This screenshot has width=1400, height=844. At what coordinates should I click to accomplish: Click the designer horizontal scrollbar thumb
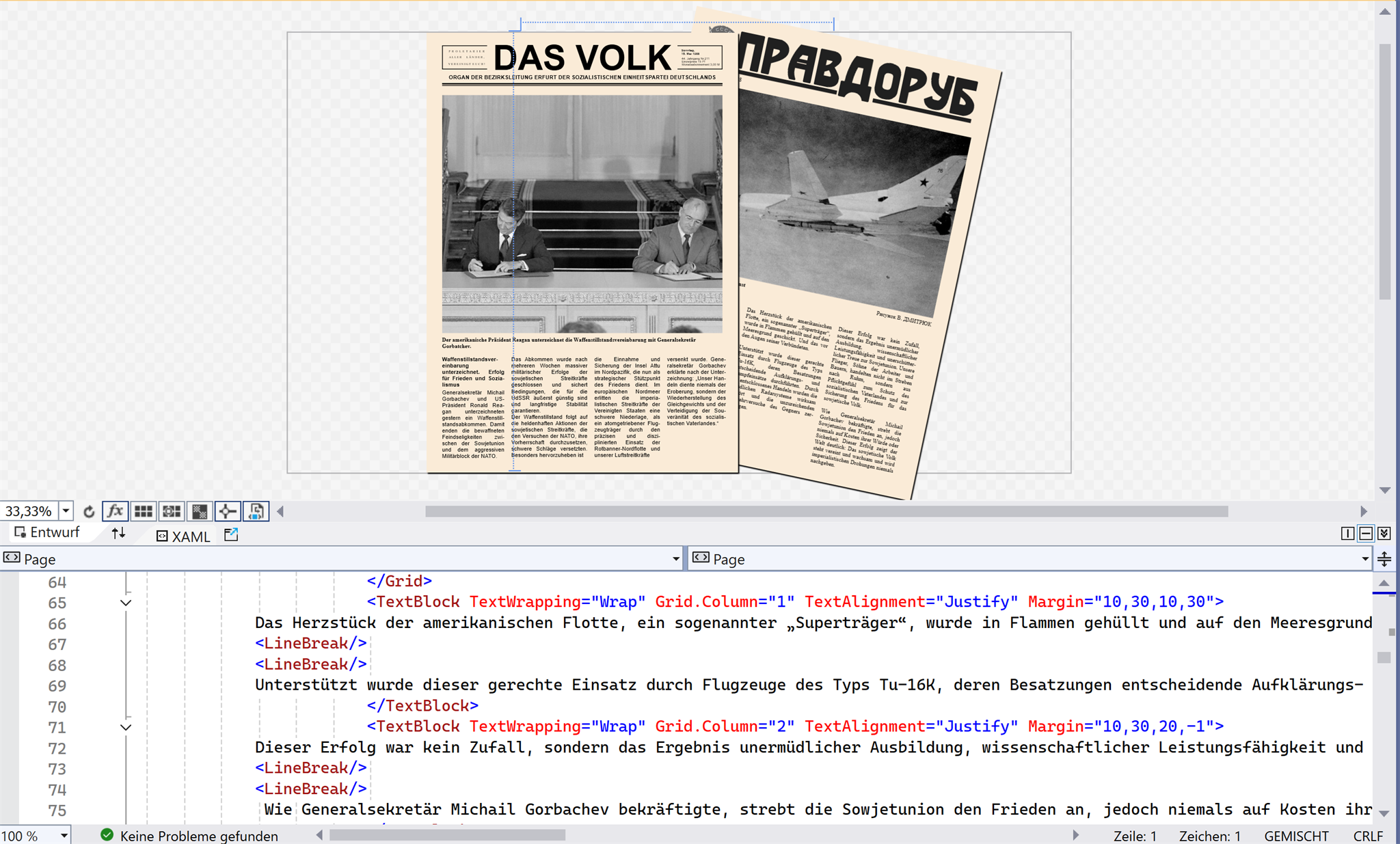pos(826,511)
